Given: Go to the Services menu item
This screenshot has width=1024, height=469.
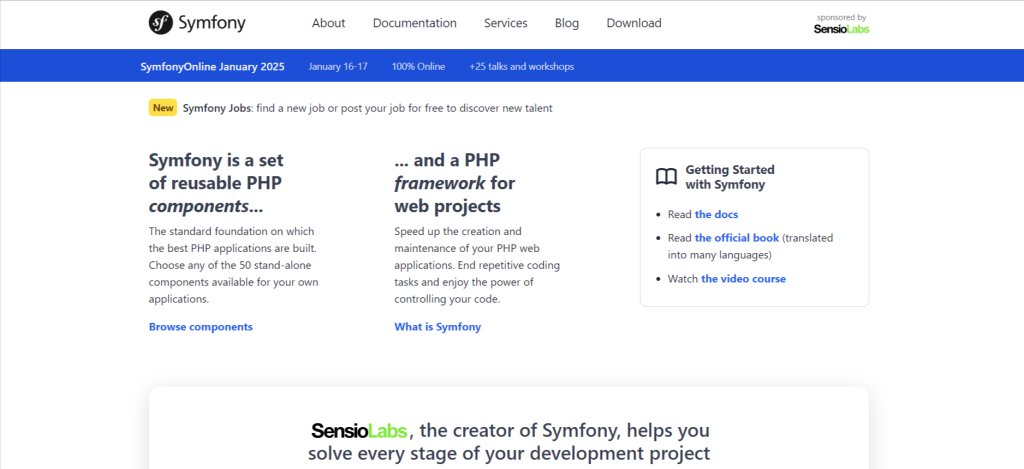Looking at the screenshot, I should [506, 23].
